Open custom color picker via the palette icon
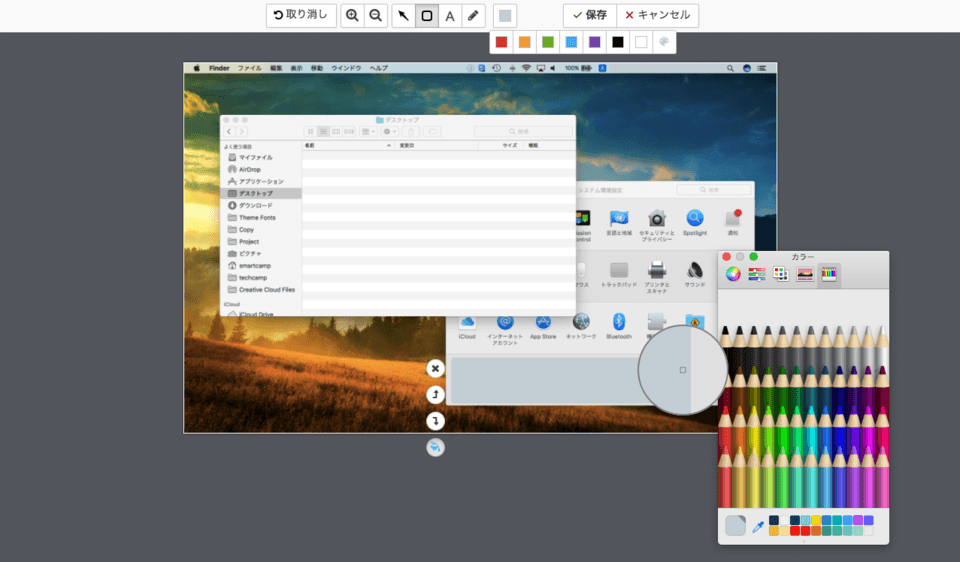 664,42
